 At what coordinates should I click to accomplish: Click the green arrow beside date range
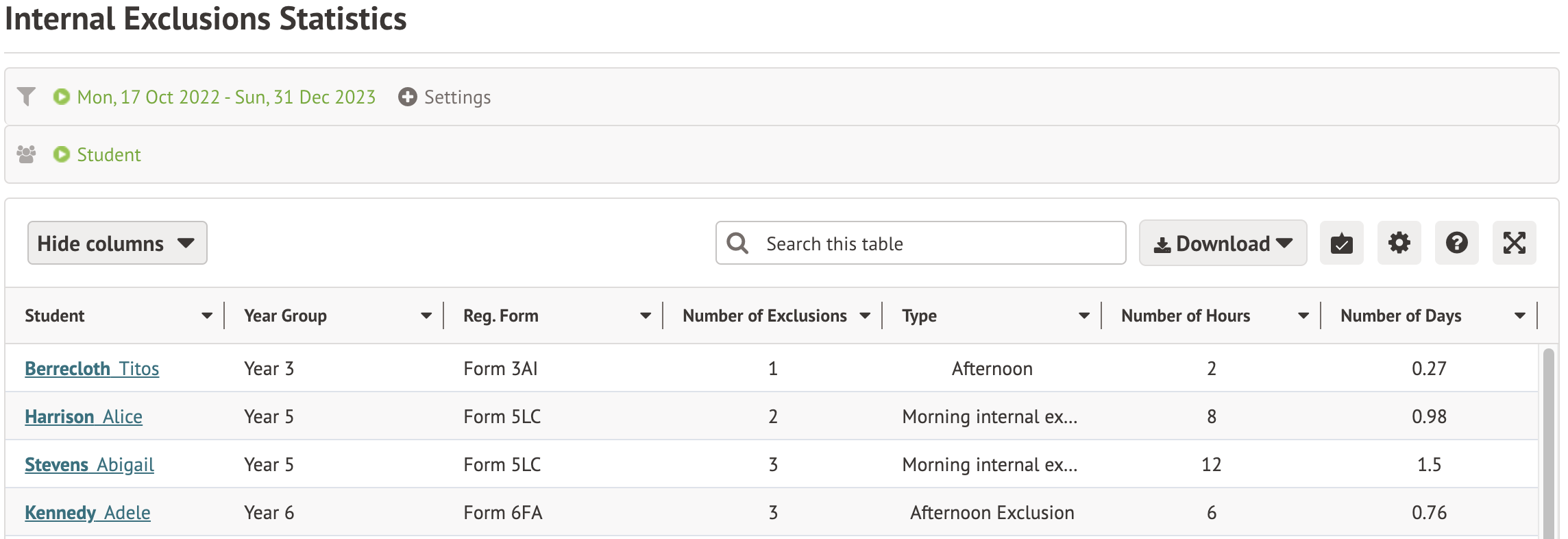pyautogui.click(x=62, y=97)
